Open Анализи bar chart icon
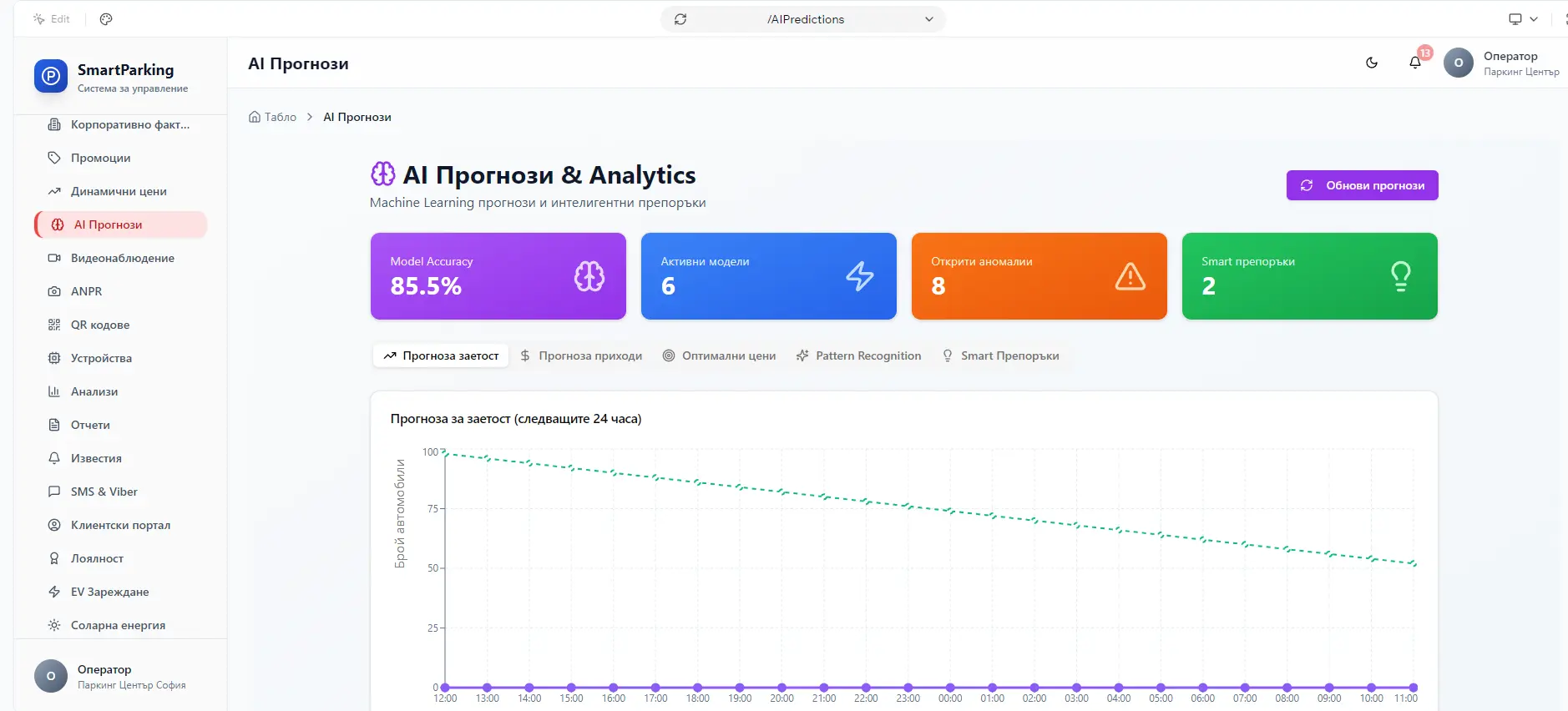 (54, 391)
